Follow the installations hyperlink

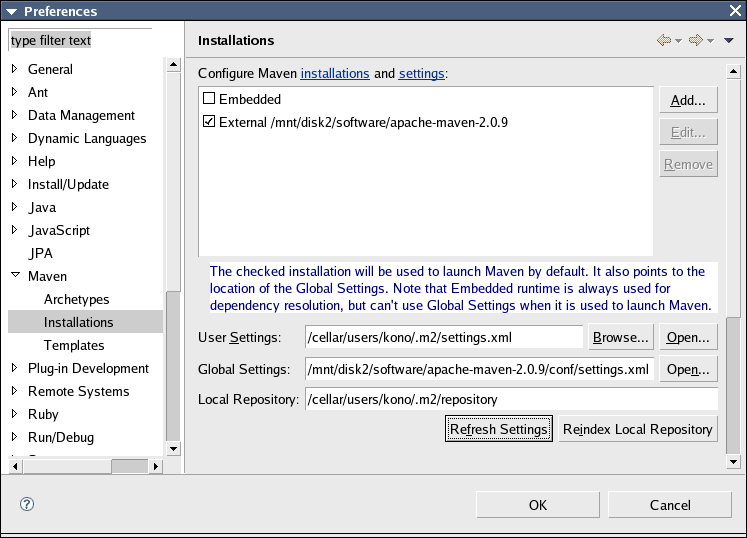(x=335, y=73)
